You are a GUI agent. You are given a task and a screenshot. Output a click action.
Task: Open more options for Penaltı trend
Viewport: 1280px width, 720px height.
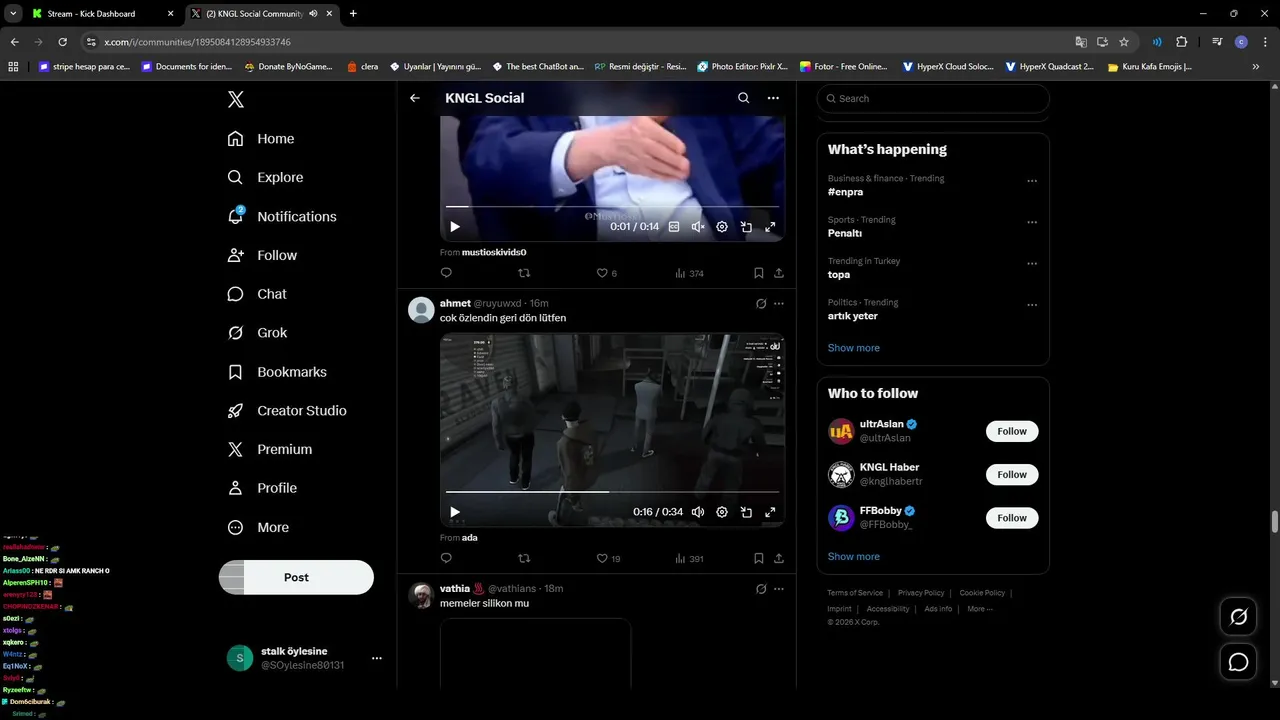click(1032, 223)
